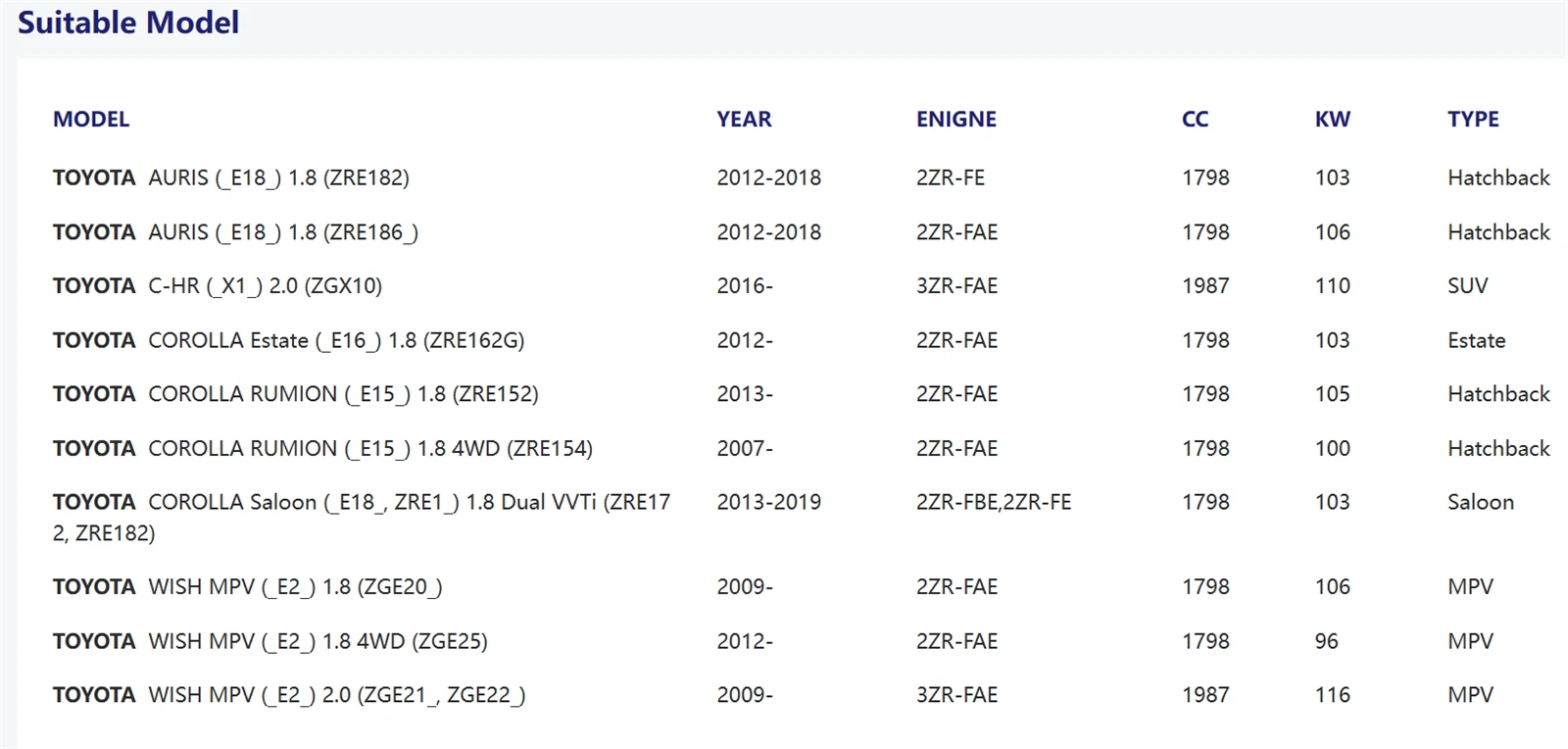Select the AURIS 1.8 (ZRE186_) model entry
Image resolution: width=1568 pixels, height=749 pixels.
coord(235,232)
